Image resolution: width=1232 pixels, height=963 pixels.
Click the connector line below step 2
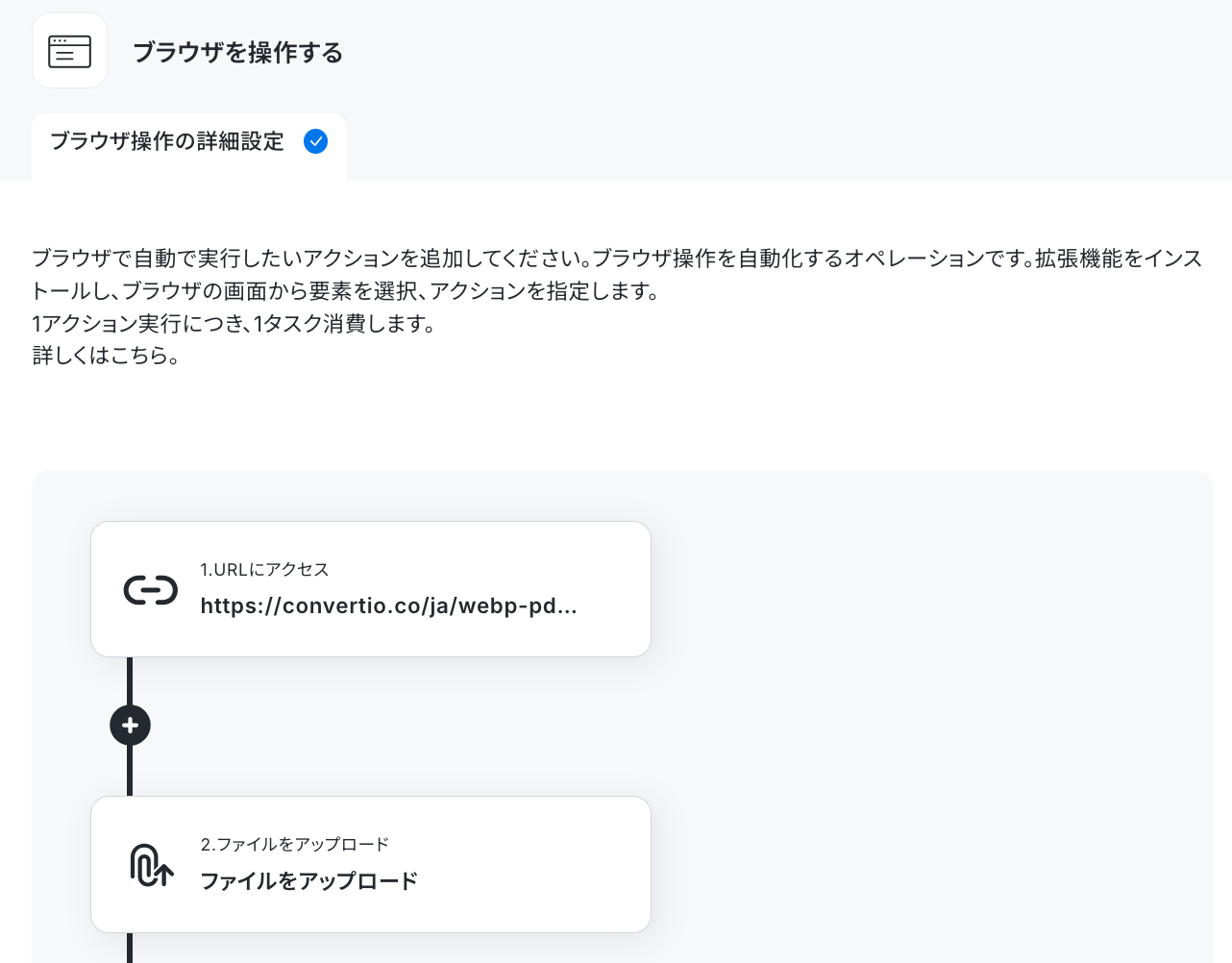(130, 948)
